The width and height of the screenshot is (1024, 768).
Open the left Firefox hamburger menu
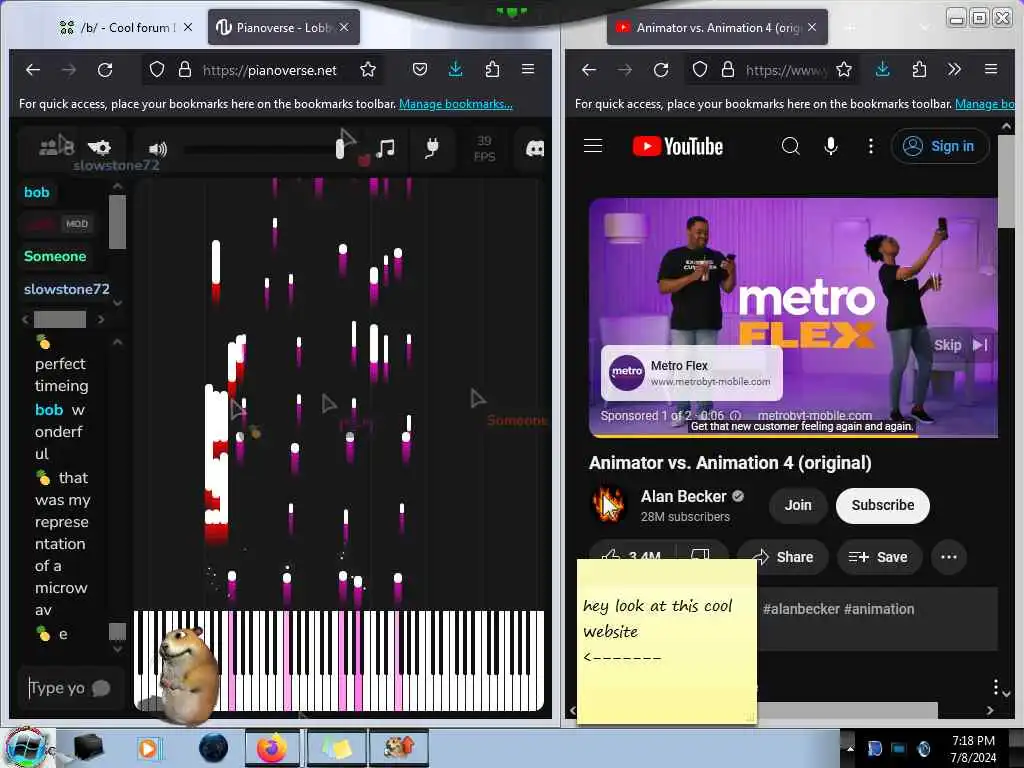click(528, 69)
